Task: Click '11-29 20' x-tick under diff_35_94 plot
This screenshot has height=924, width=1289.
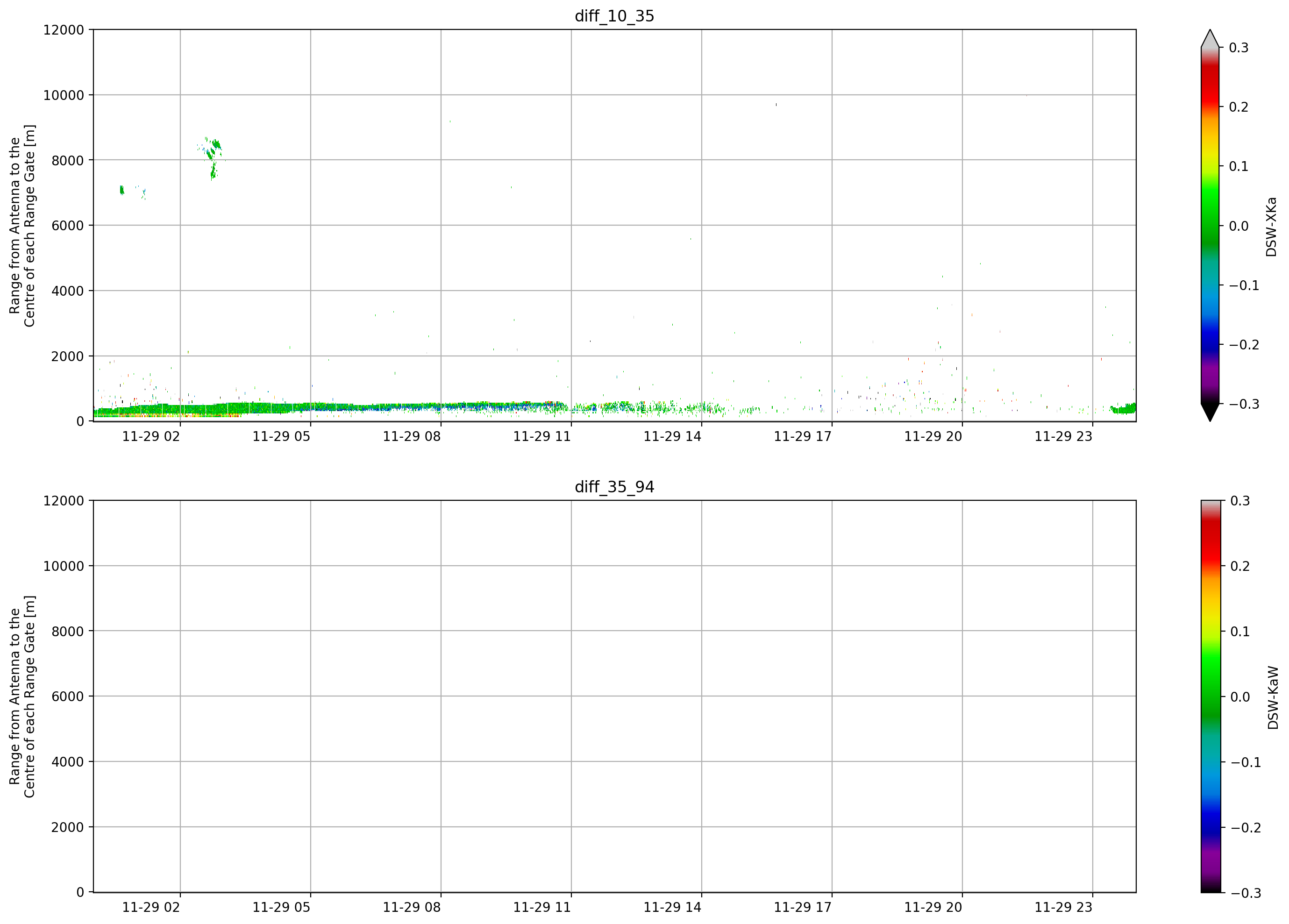Action: coord(933,908)
